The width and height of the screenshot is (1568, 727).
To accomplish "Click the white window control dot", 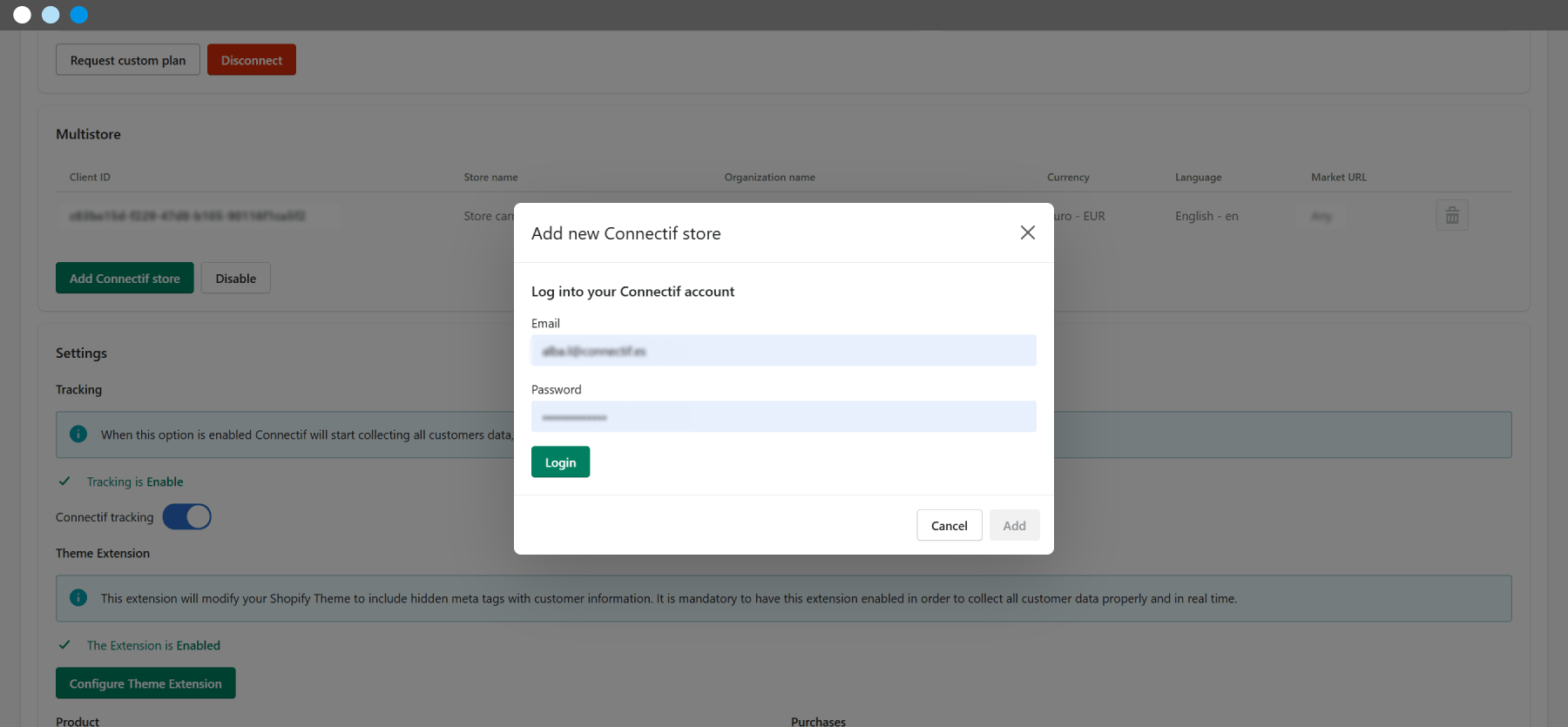I will [23, 15].
